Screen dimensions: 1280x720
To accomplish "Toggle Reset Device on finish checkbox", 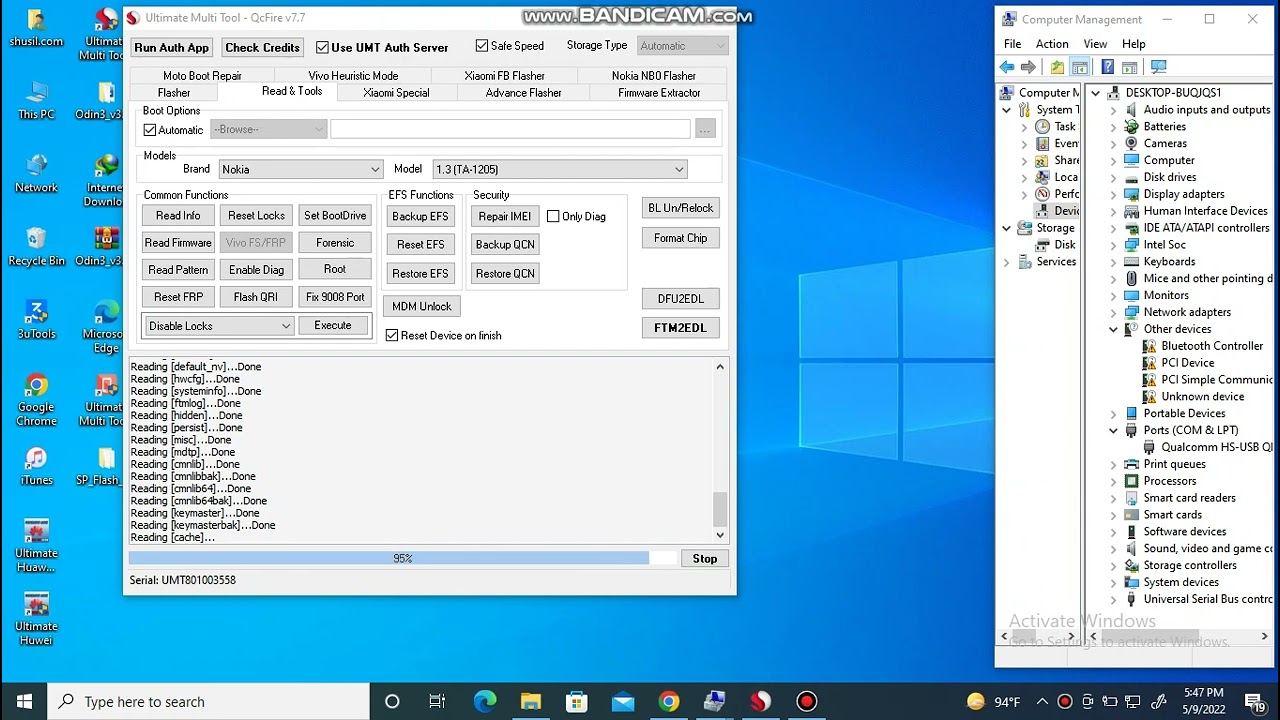I will 392,335.
